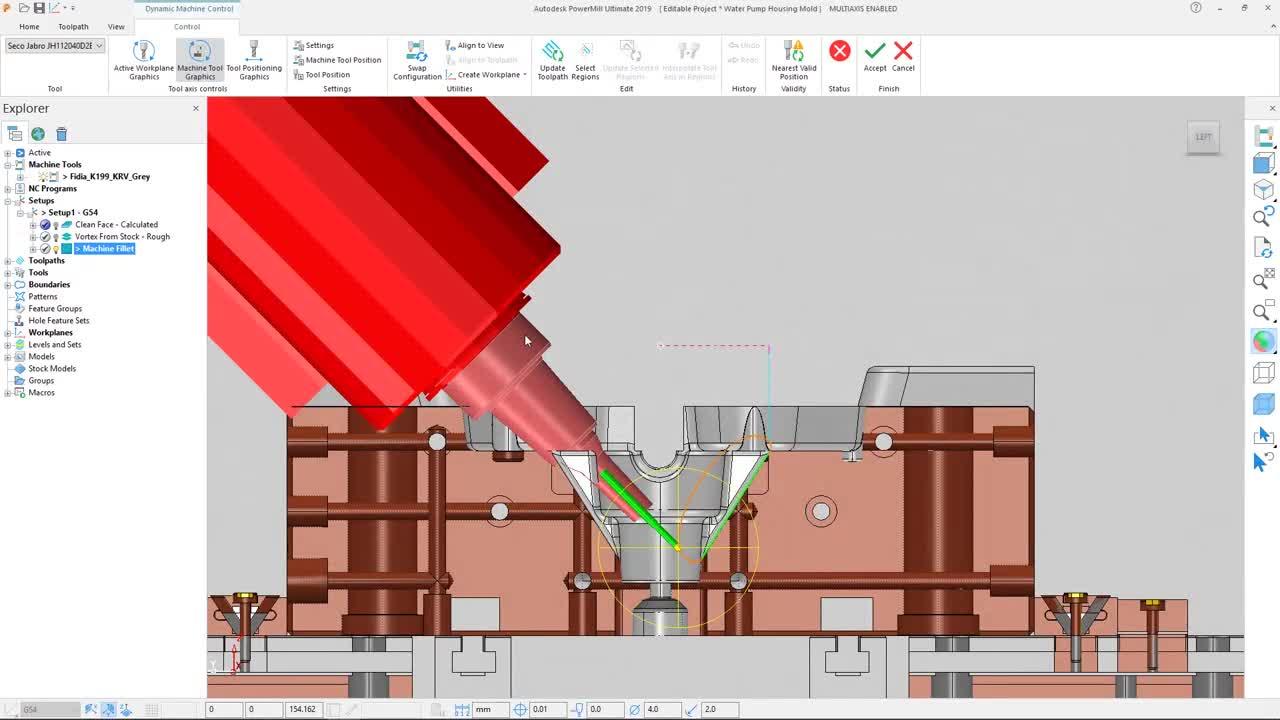Image resolution: width=1280 pixels, height=720 pixels.
Task: Click Align to View
Action: point(474,45)
